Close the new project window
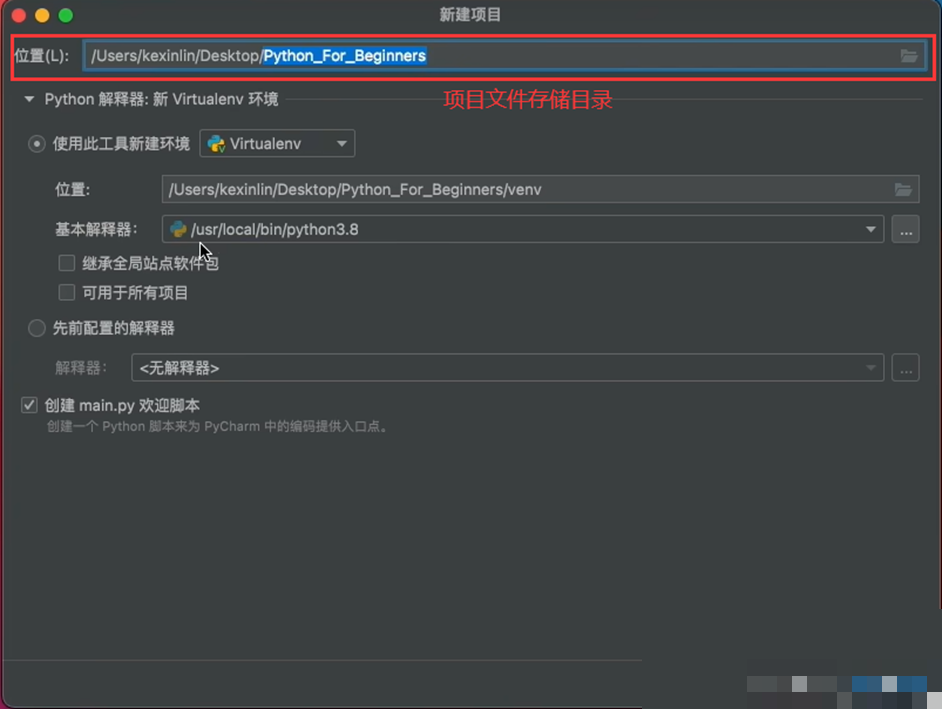Viewport: 942px width, 709px height. 19,16
